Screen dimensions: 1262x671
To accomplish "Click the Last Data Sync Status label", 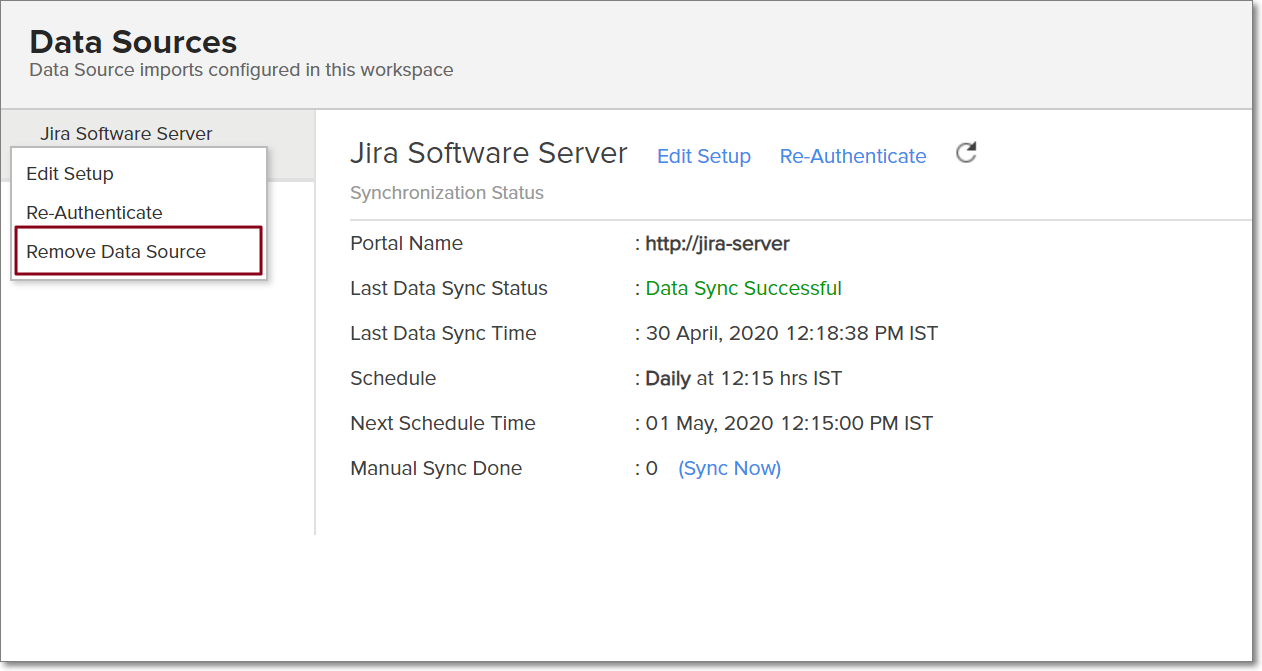I will click(x=448, y=289).
